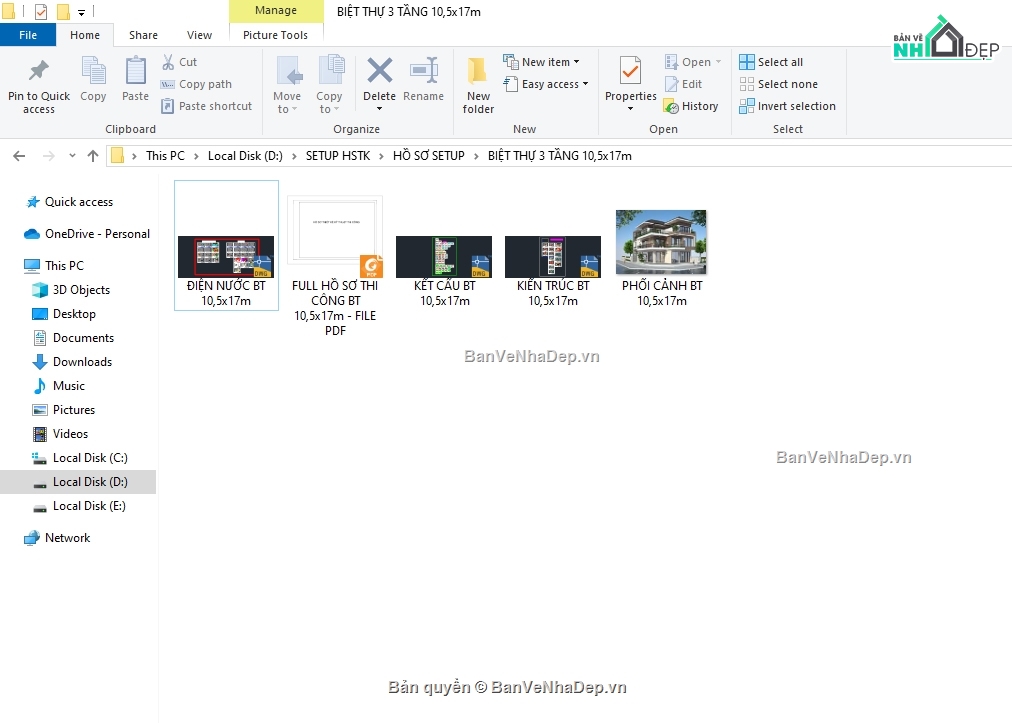Click the Rename icon in Organize group
Screen dimensions: 1012x723
coord(423,73)
